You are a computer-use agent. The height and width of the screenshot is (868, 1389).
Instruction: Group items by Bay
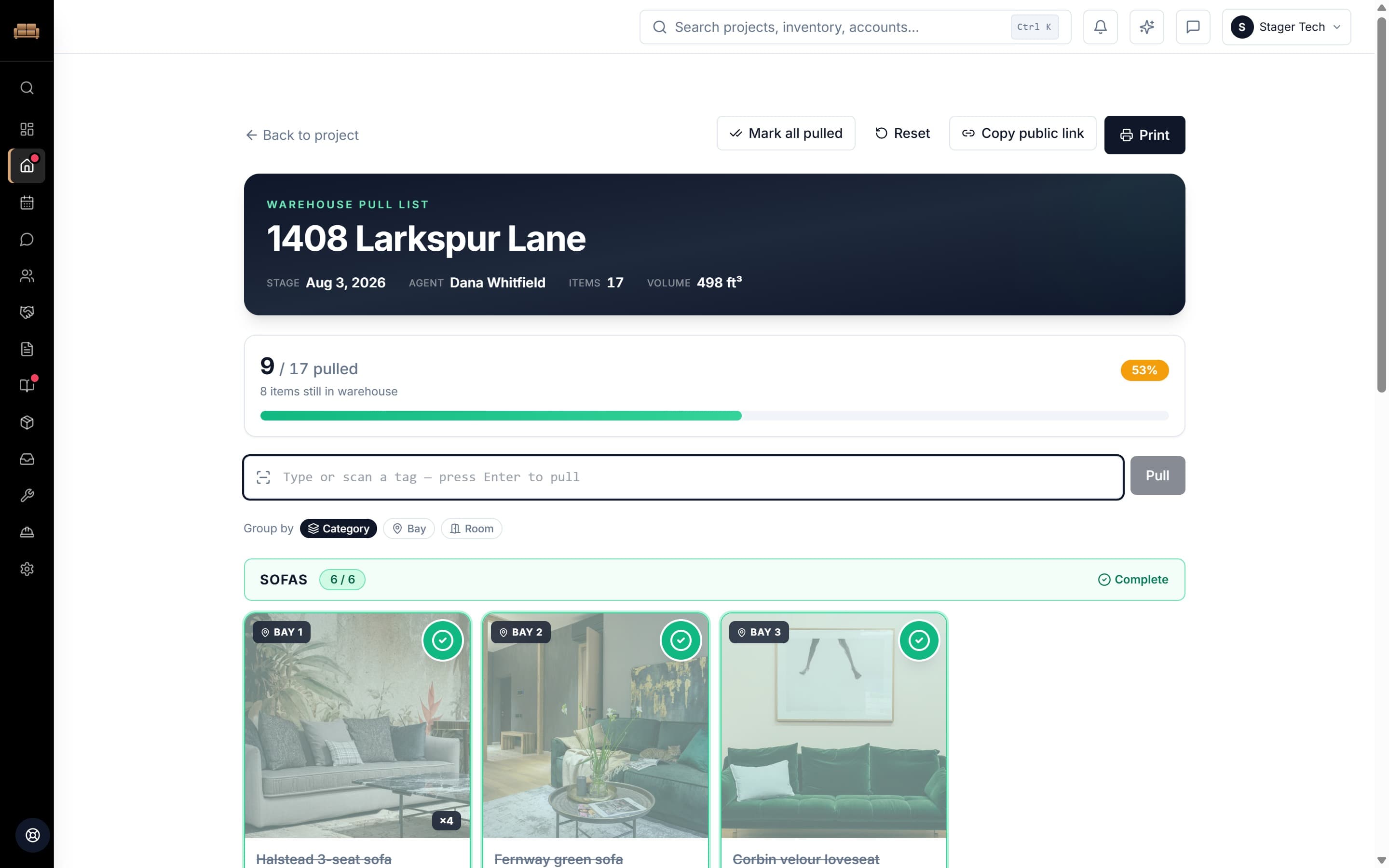tap(409, 529)
